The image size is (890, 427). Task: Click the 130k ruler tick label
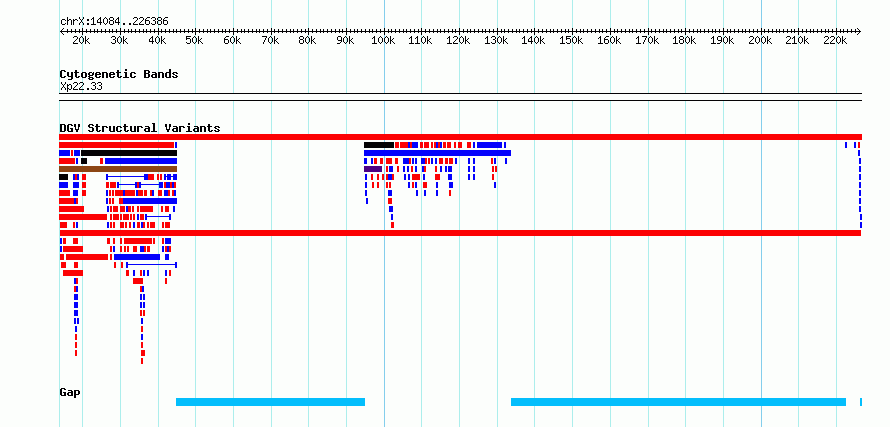pyautogui.click(x=496, y=41)
